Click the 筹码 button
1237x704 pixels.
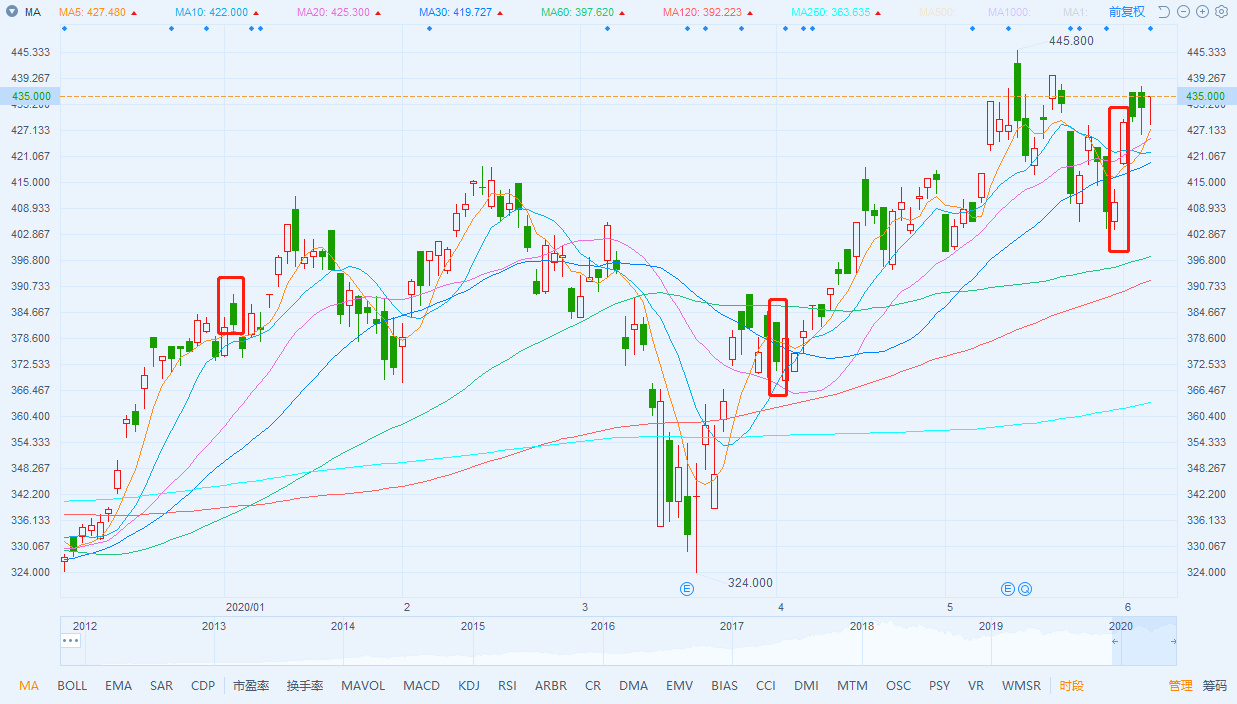tap(1214, 686)
